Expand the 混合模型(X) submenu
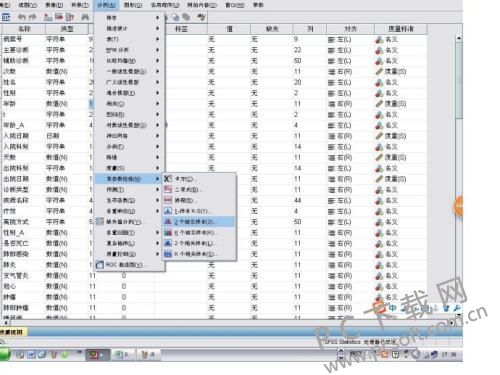This screenshot has width=500, height=375. tap(129, 93)
